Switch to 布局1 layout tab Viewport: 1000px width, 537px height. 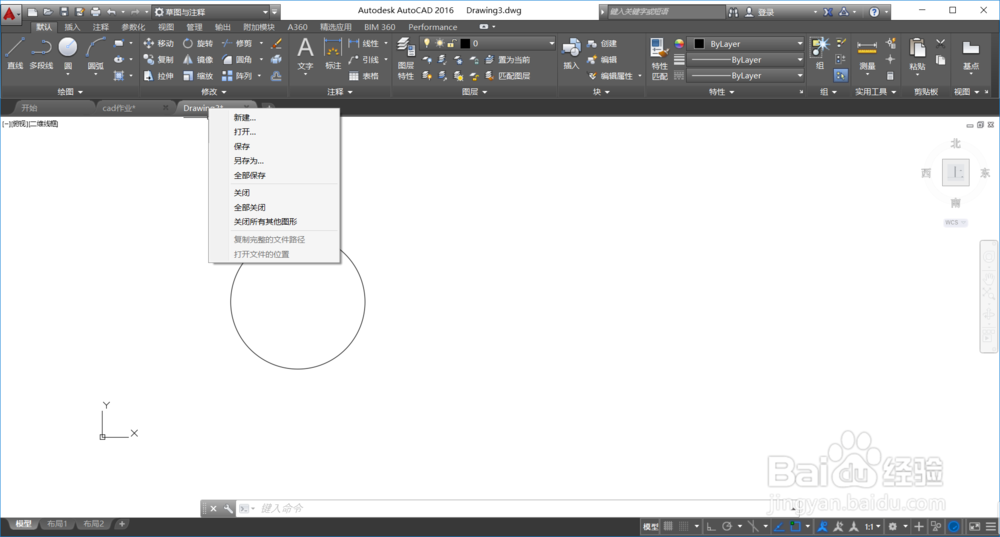click(57, 524)
